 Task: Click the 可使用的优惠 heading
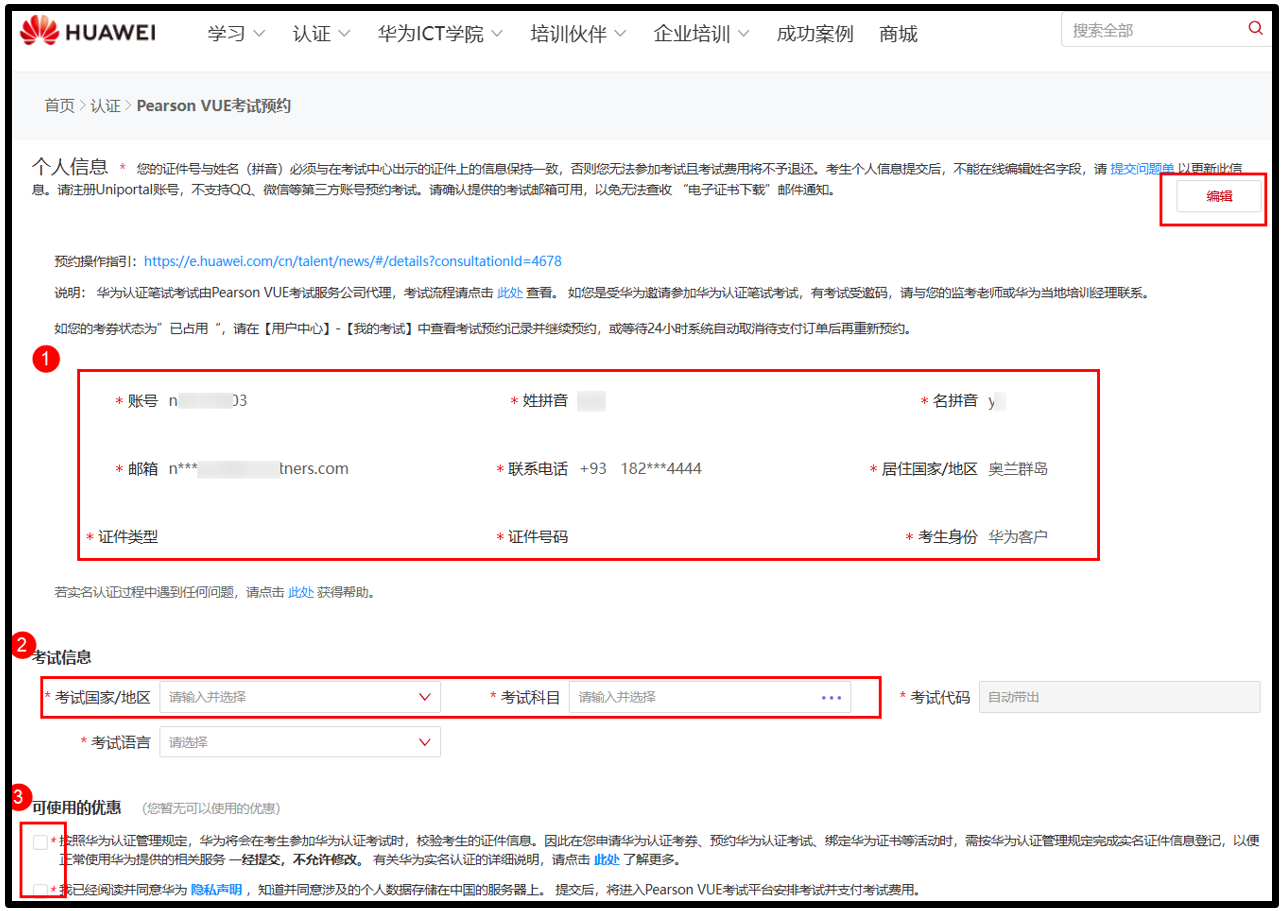tap(77, 807)
